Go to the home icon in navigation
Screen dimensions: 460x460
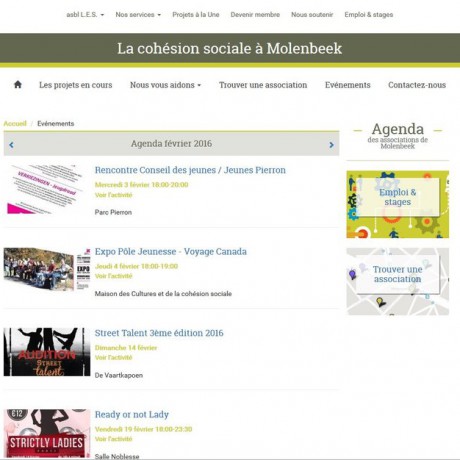pos(18,85)
